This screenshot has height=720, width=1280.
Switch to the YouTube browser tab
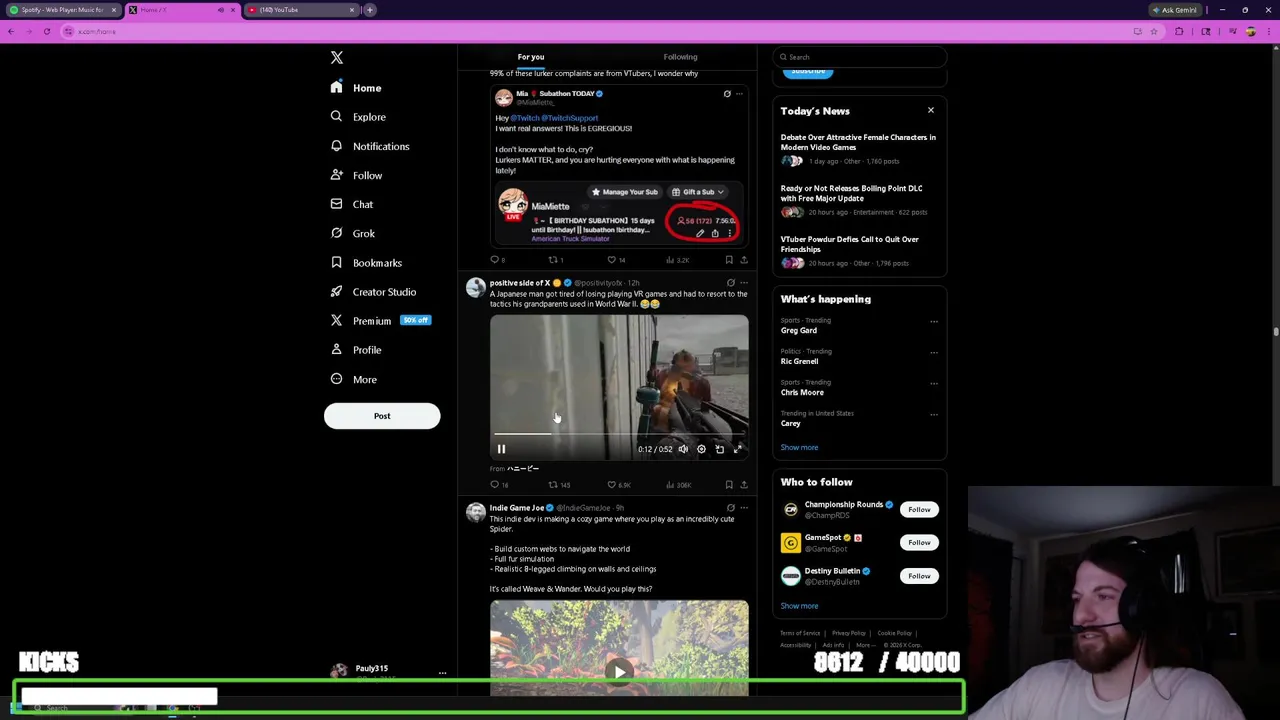coord(300,10)
